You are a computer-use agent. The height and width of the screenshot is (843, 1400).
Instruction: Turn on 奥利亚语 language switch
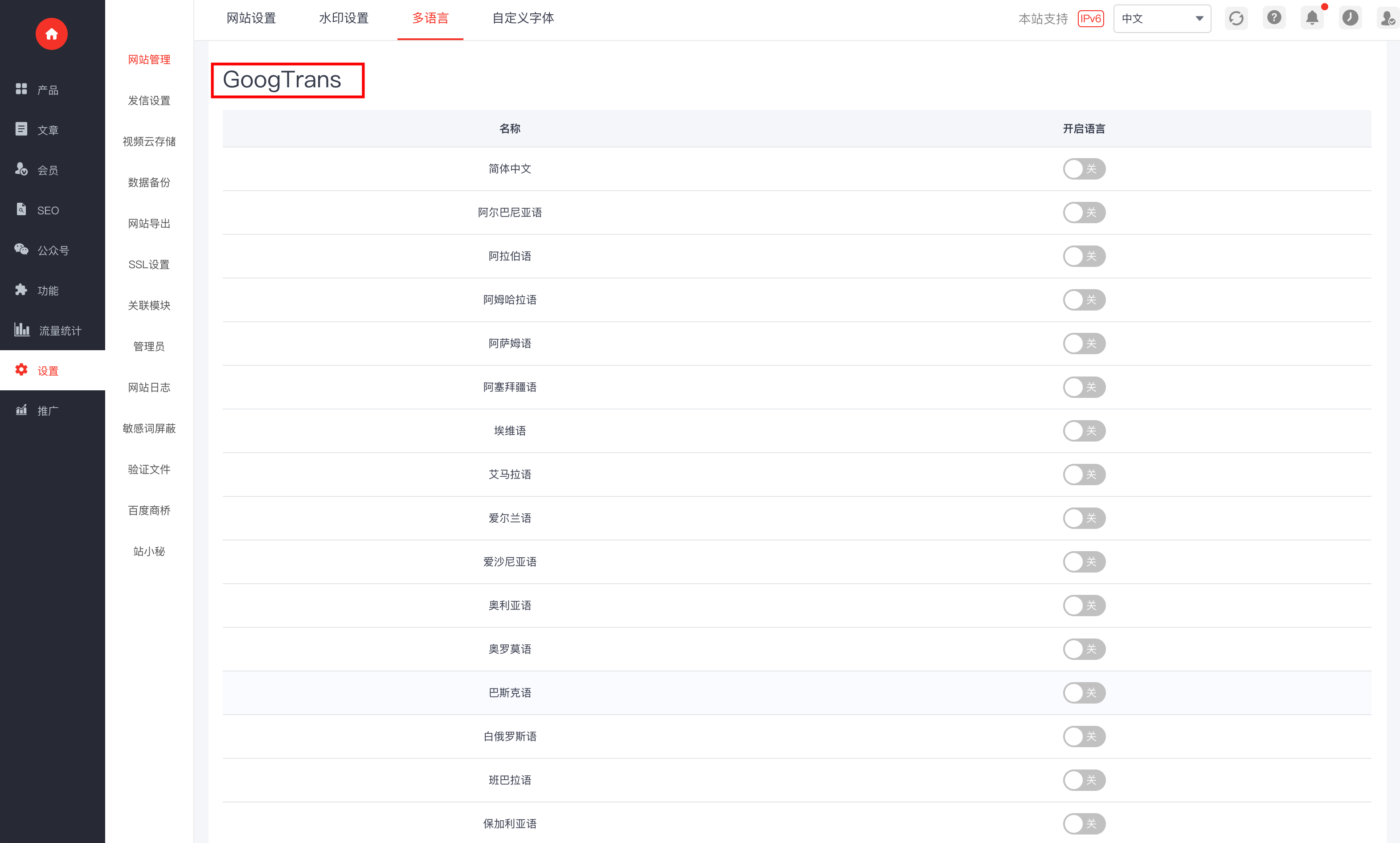click(1084, 606)
